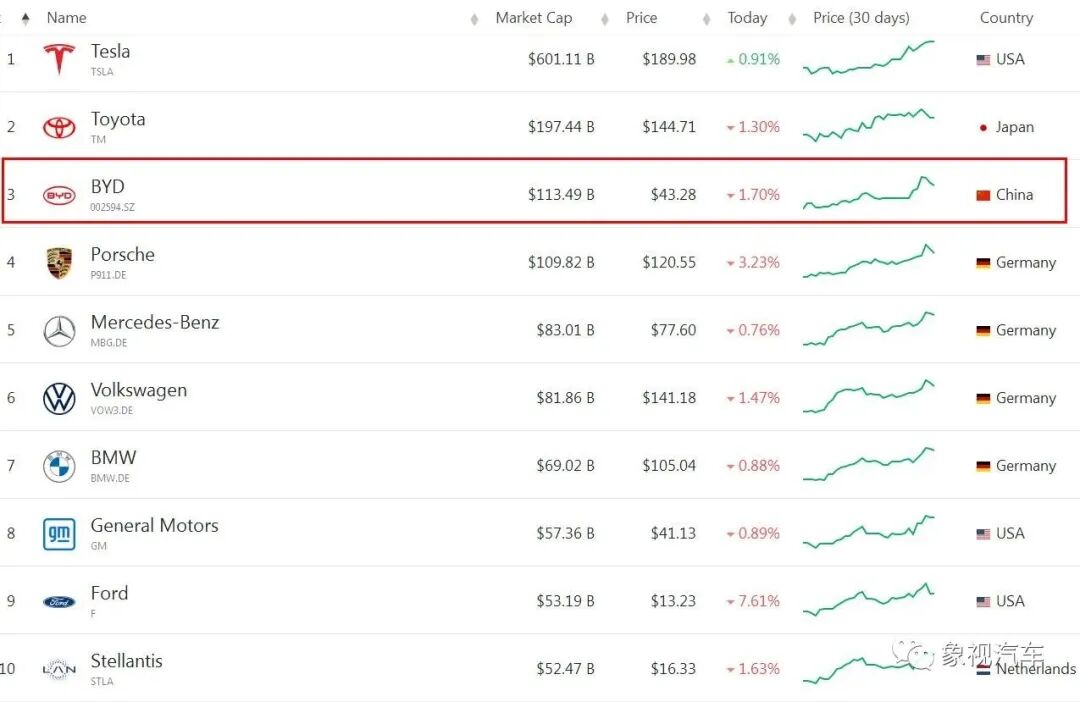
Task: Open the Toyota company link
Action: [118, 120]
